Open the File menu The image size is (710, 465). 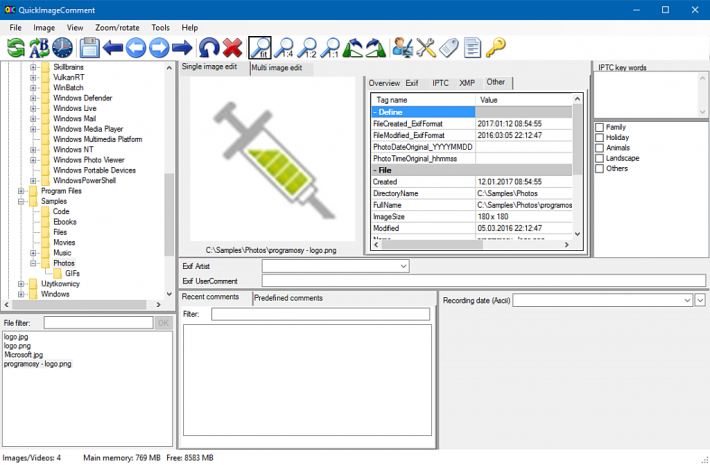(x=15, y=28)
